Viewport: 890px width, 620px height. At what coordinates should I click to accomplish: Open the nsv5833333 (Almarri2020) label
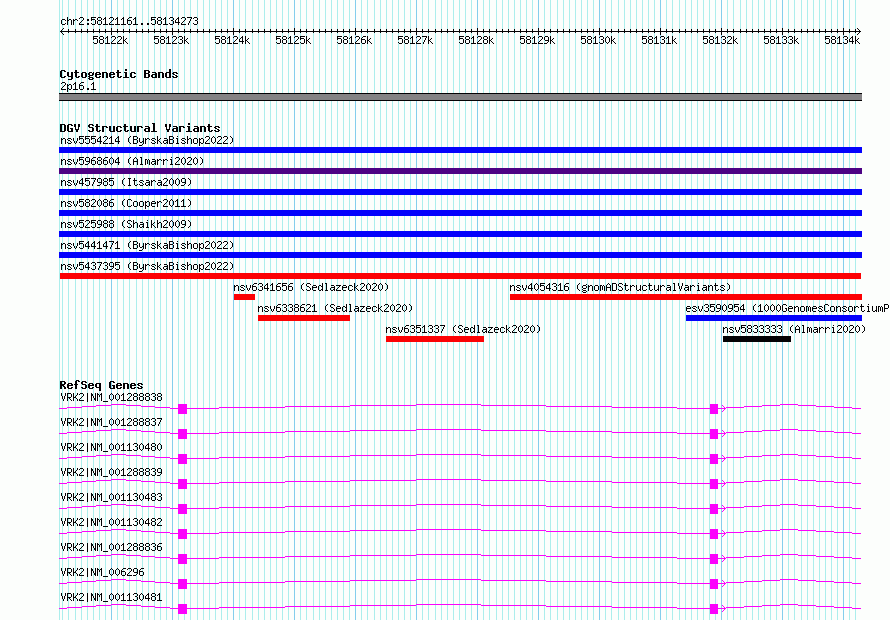[794, 329]
